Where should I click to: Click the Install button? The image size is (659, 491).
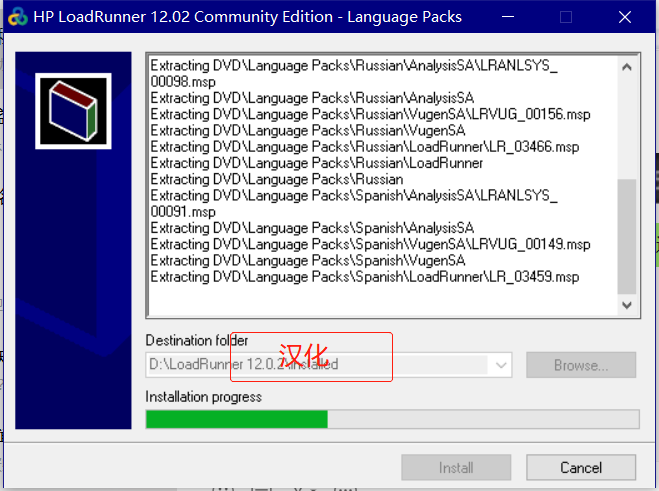456,467
